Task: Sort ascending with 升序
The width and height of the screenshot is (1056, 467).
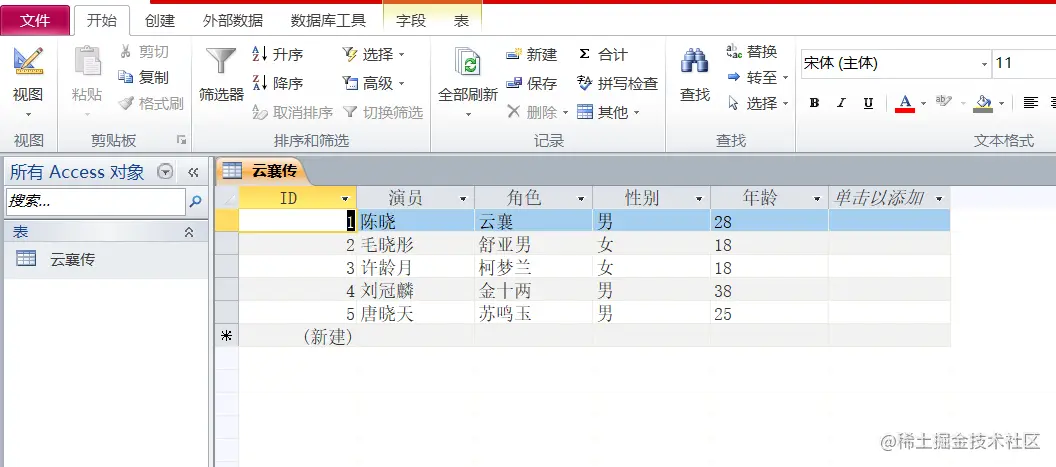Action: (277, 55)
